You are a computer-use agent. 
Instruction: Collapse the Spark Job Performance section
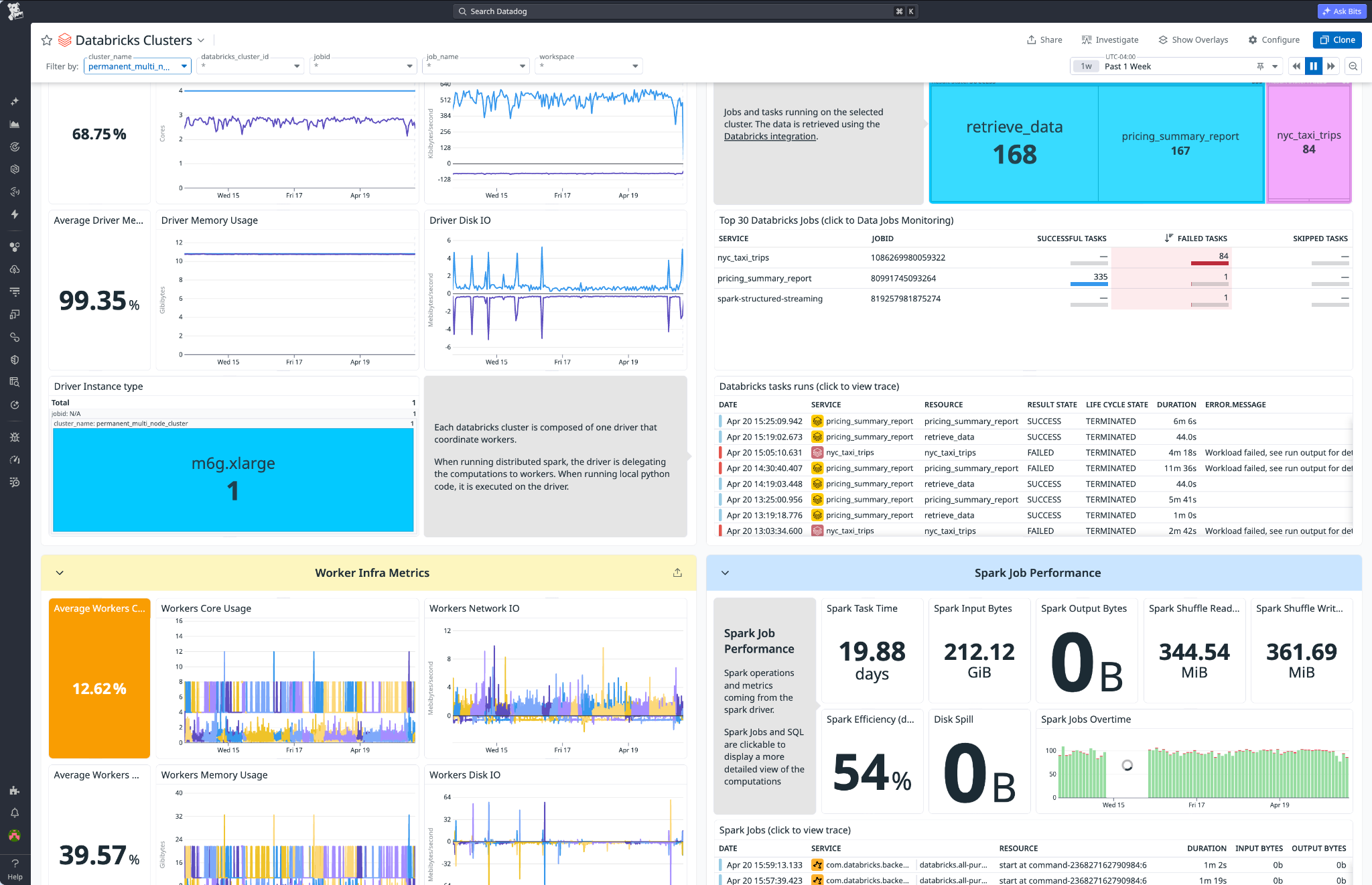point(725,573)
